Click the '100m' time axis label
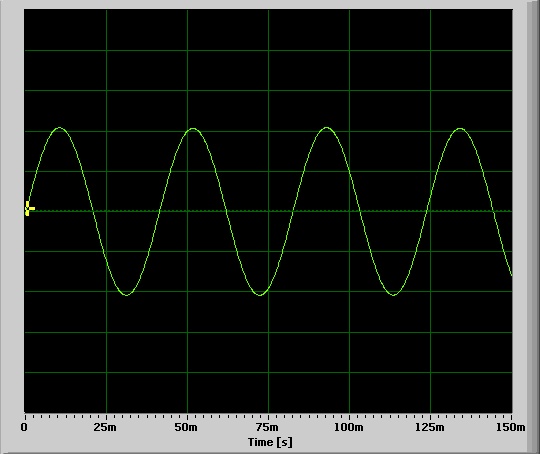This screenshot has width=540, height=454. coord(349,427)
